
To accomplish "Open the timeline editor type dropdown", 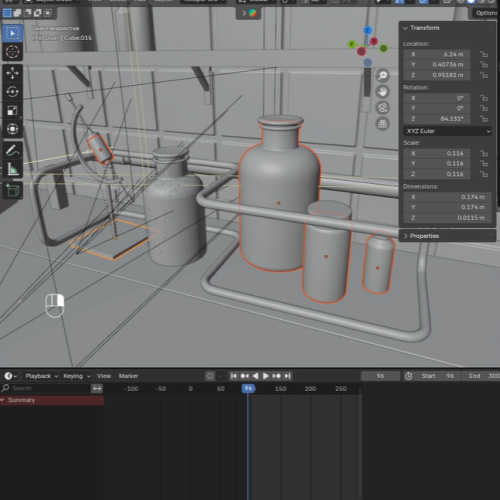I will (x=11, y=376).
